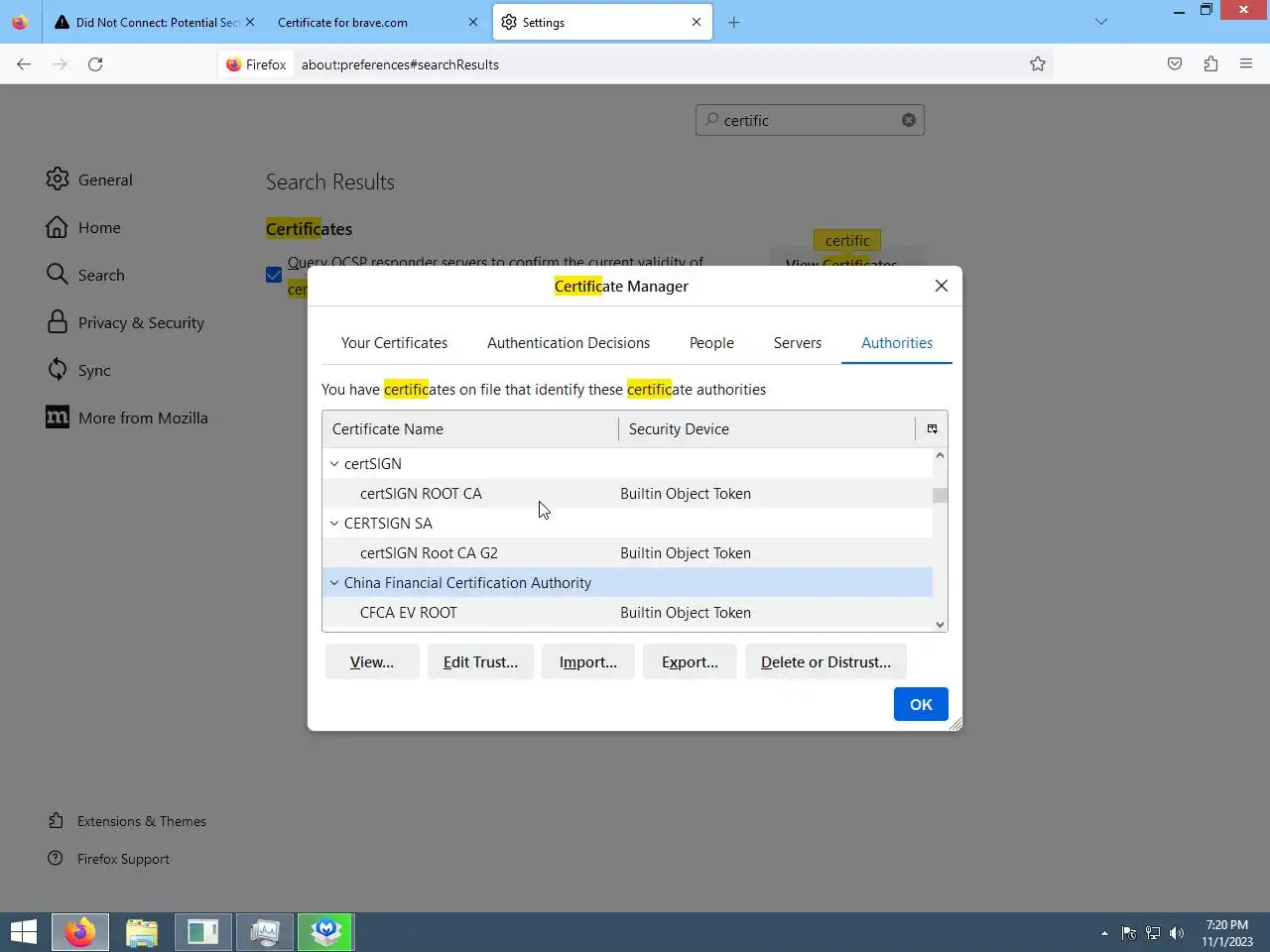Viewport: 1270px width, 952px height.
Task: Click the View... button
Action: coord(372,661)
